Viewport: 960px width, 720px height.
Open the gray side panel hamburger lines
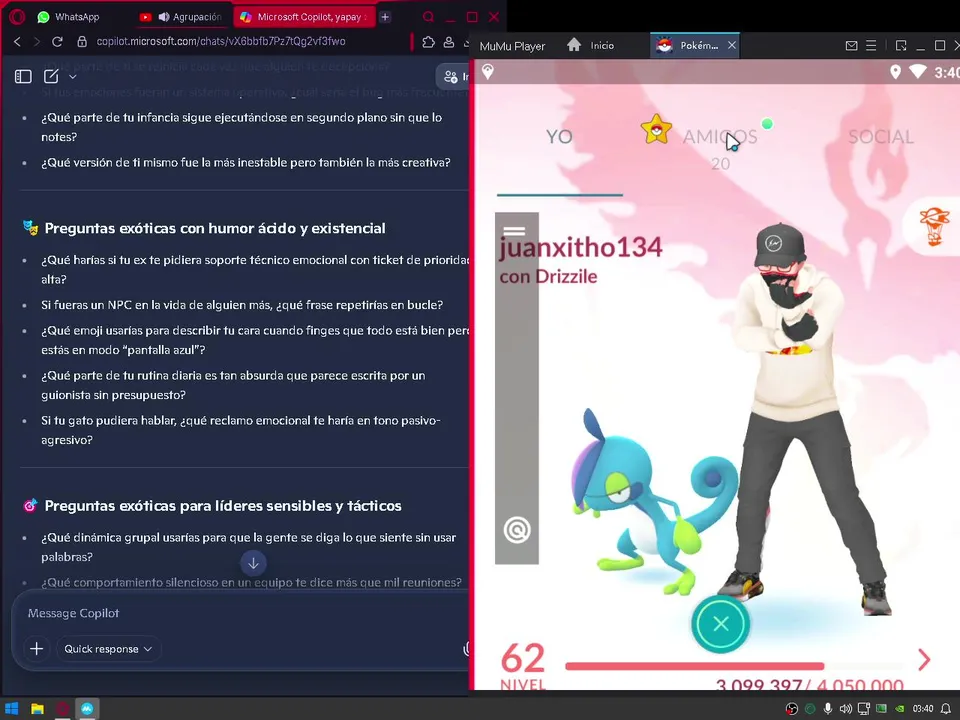tap(514, 231)
